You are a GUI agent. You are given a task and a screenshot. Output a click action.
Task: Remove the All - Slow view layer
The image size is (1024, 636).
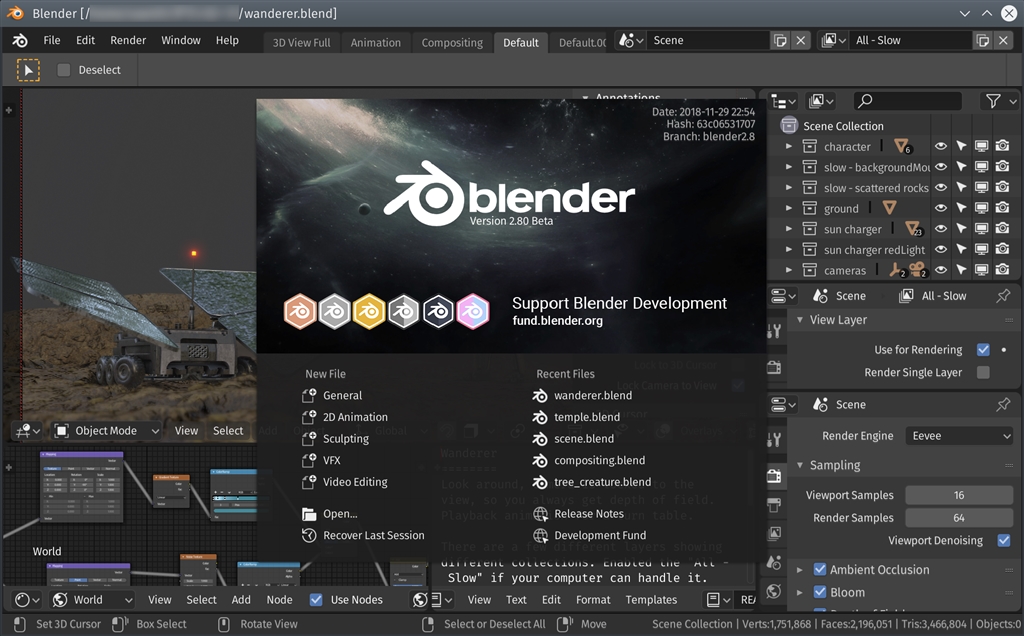[1004, 40]
